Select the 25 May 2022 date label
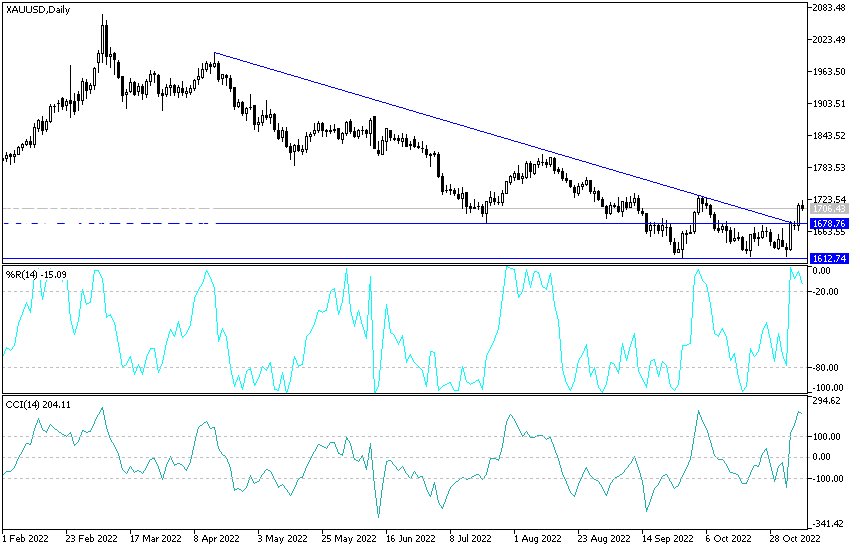 349,538
